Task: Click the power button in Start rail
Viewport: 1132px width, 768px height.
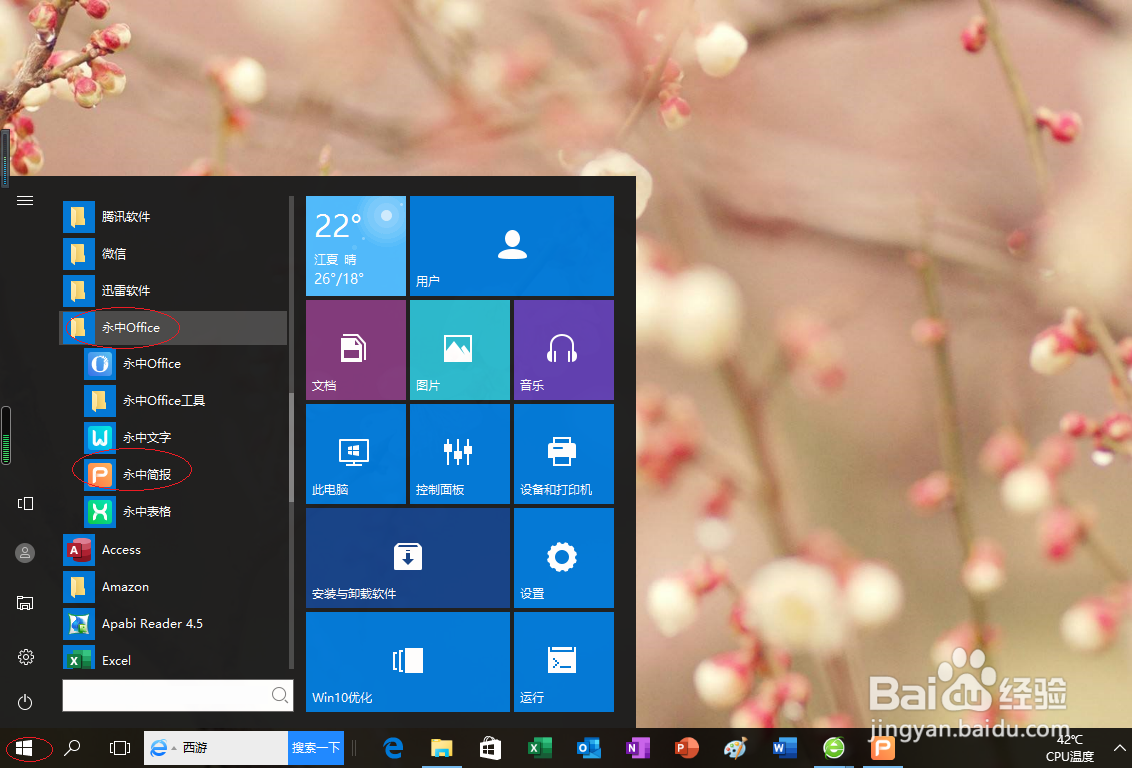Action: point(25,702)
